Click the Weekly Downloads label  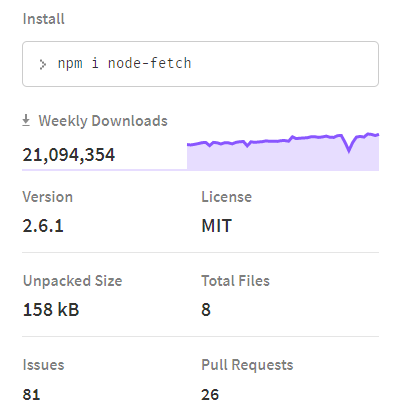pyautogui.click(x=103, y=121)
